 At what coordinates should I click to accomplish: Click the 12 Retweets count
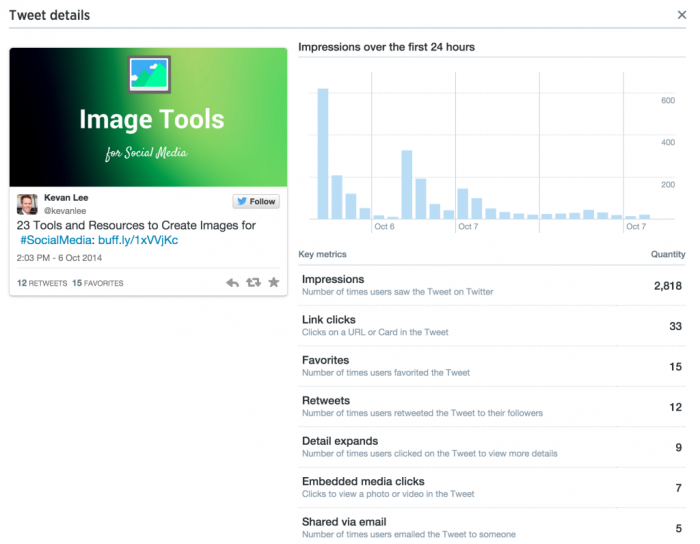pos(42,283)
